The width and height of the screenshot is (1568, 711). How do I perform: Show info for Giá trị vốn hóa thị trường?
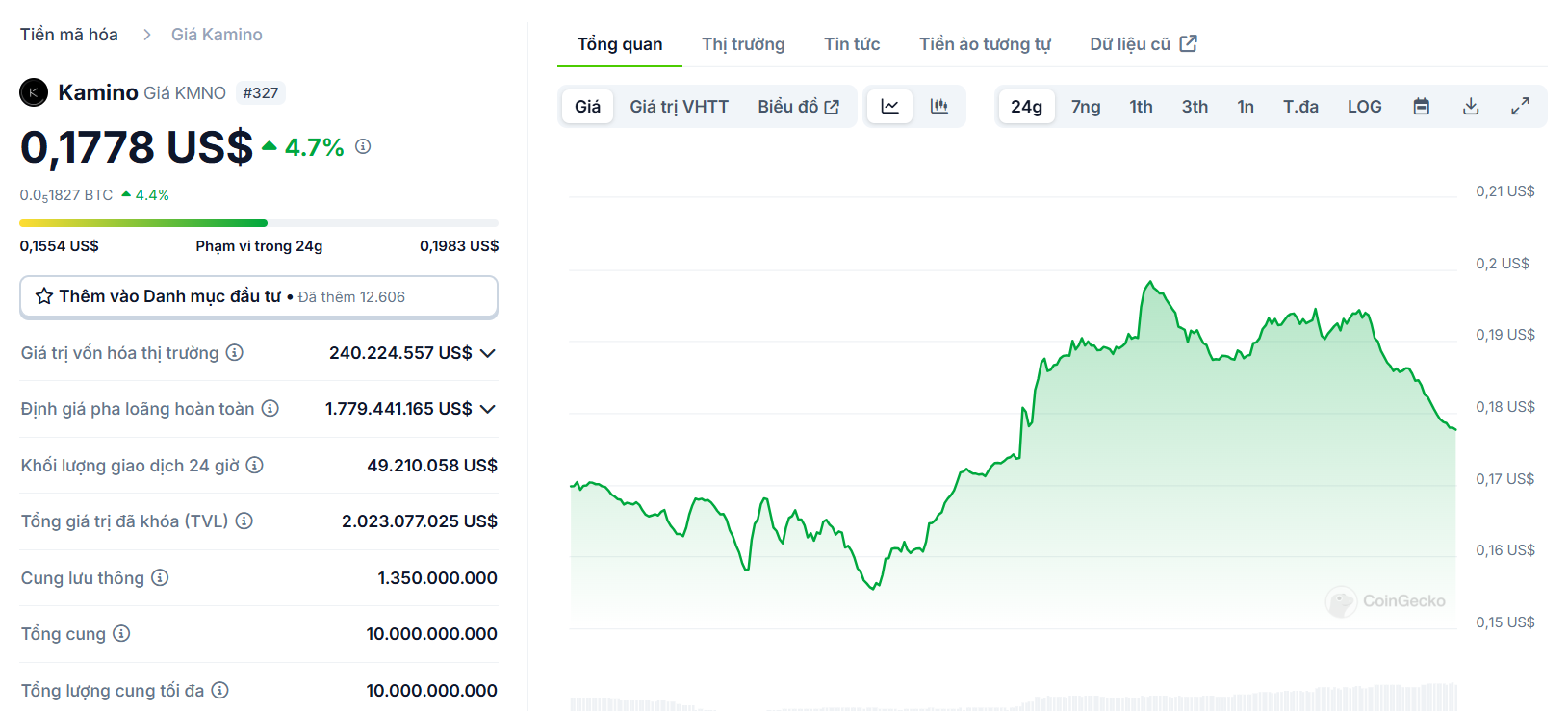click(x=235, y=353)
